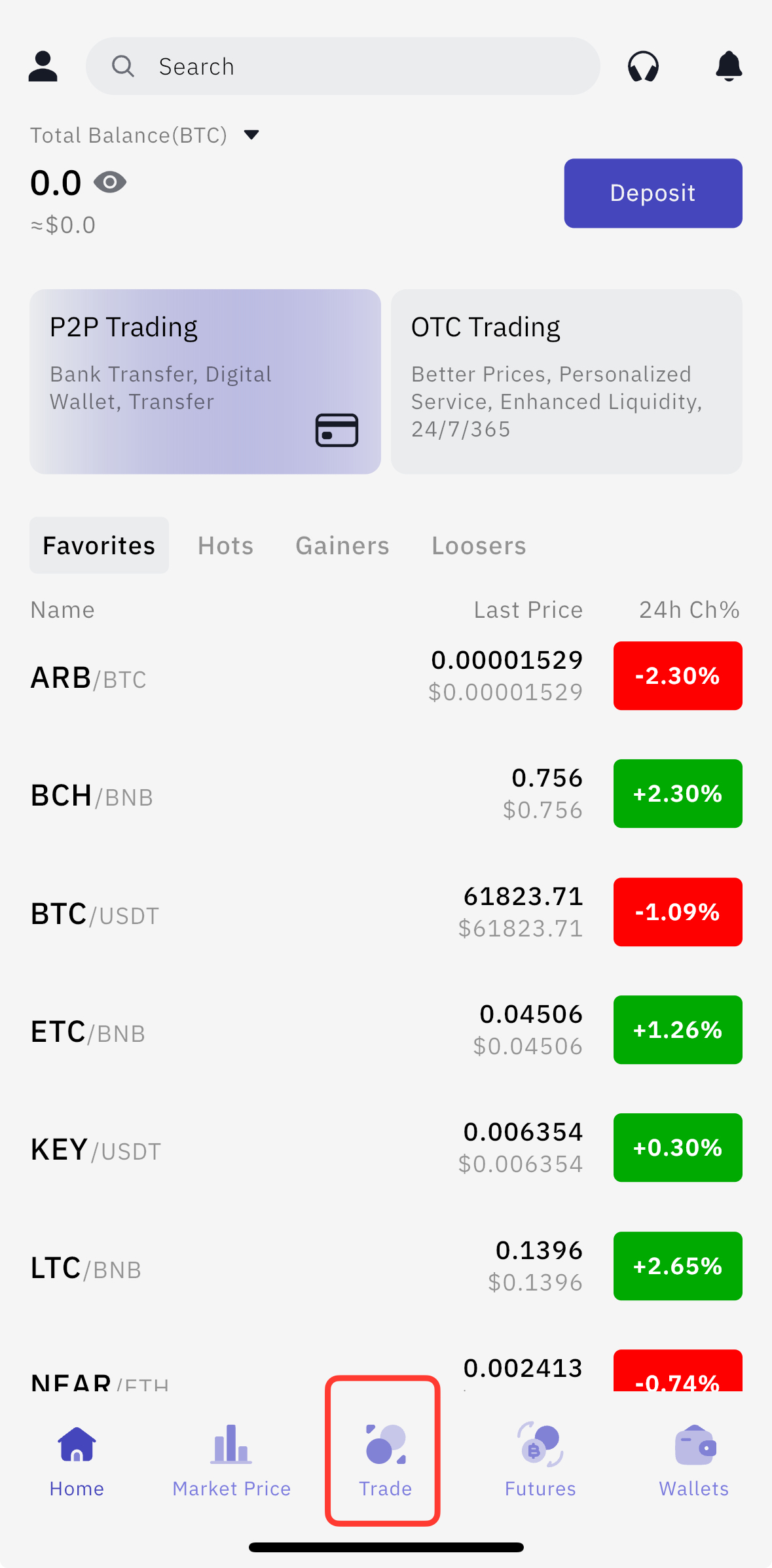Switch to the Hots tab
Image resolution: width=772 pixels, height=1568 pixels.
point(226,546)
